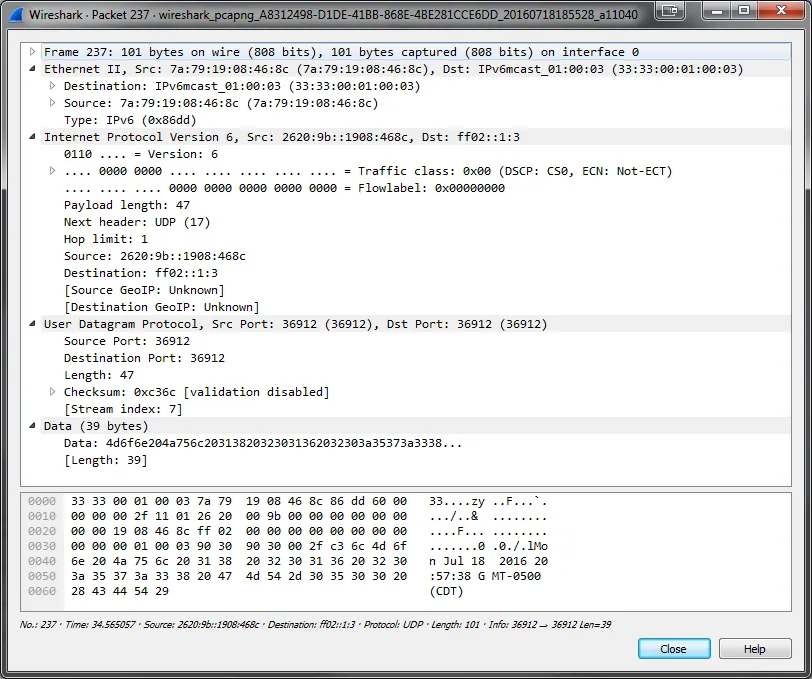Viewport: 812px width, 679px height.
Task: Click hex offset 0050 in byte pane
Action: click(42, 576)
